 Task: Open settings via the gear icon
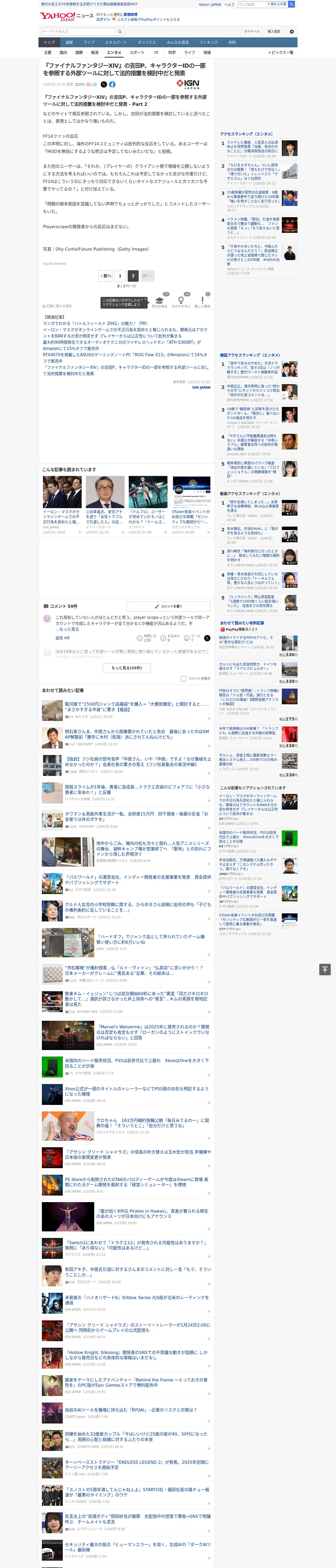pyautogui.click(x=292, y=31)
